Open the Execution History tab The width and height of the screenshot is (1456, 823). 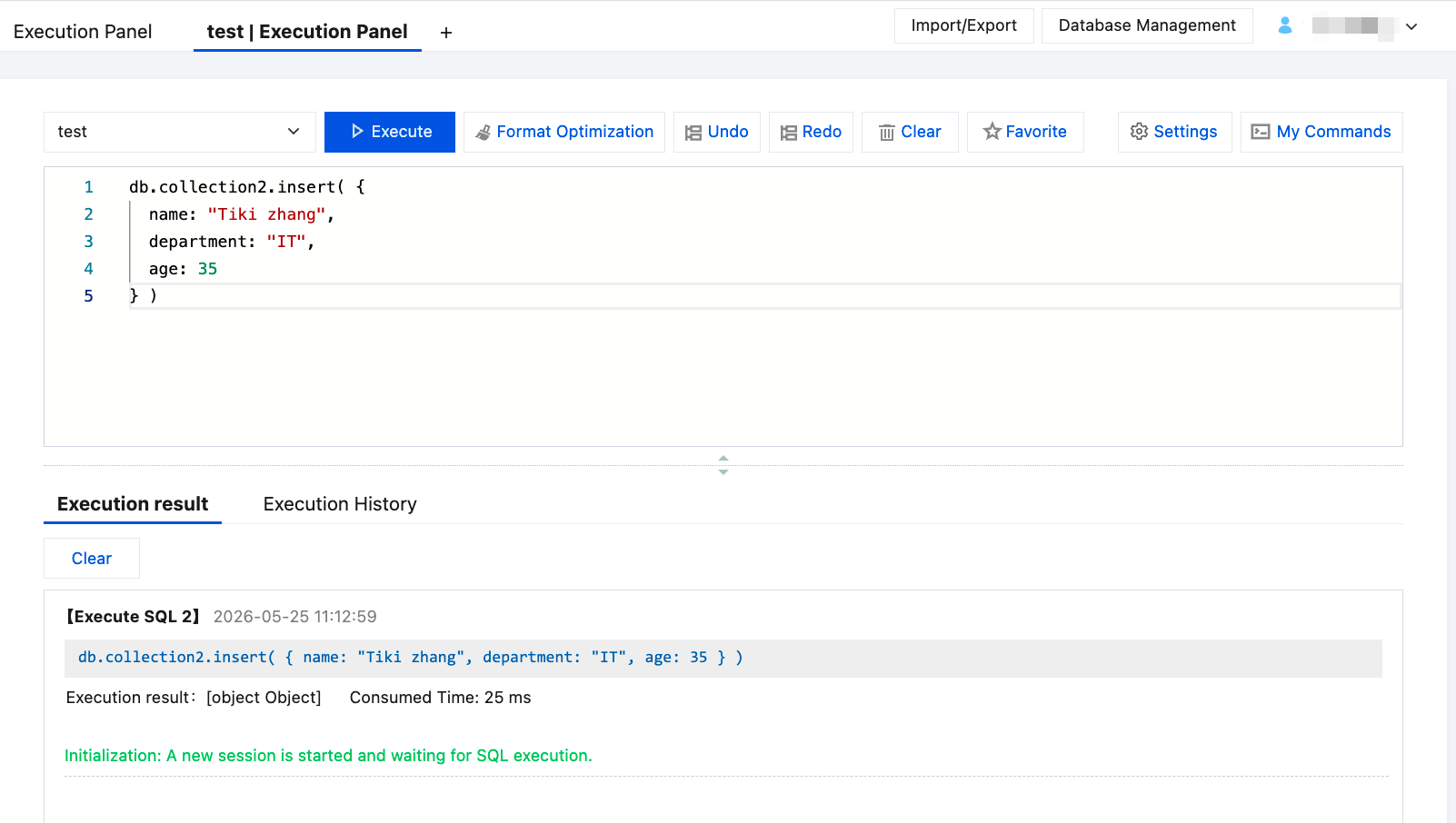[x=340, y=504]
